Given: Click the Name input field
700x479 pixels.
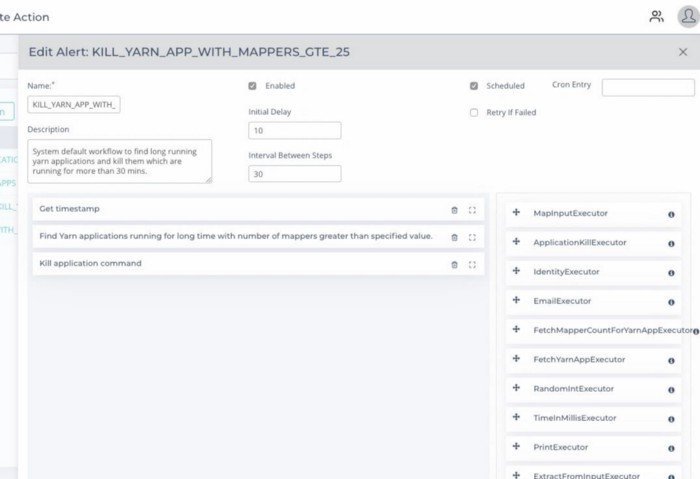Looking at the screenshot, I should pyautogui.click(x=74, y=104).
